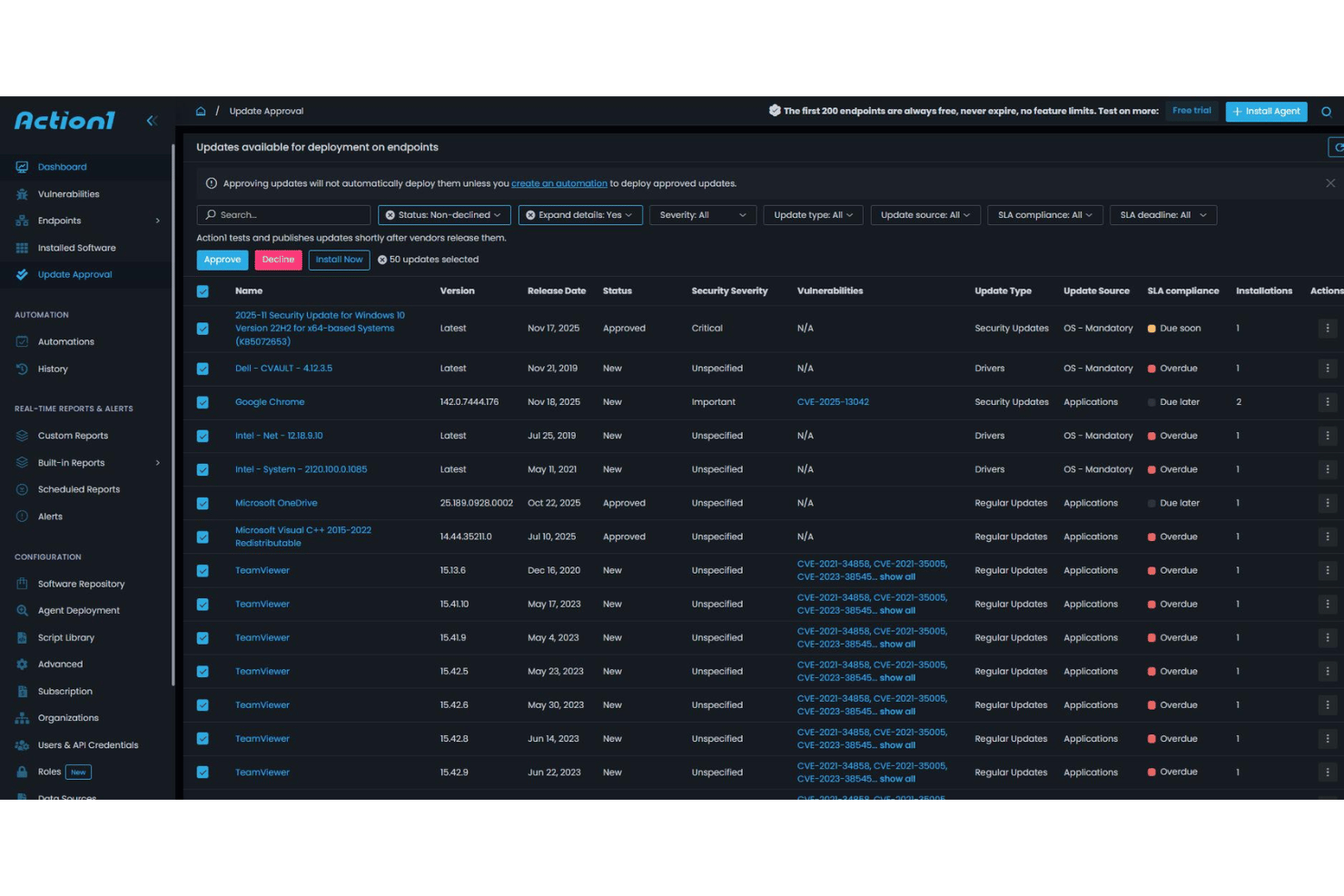
Task: Click the Free trial link
Action: pos(1191,111)
